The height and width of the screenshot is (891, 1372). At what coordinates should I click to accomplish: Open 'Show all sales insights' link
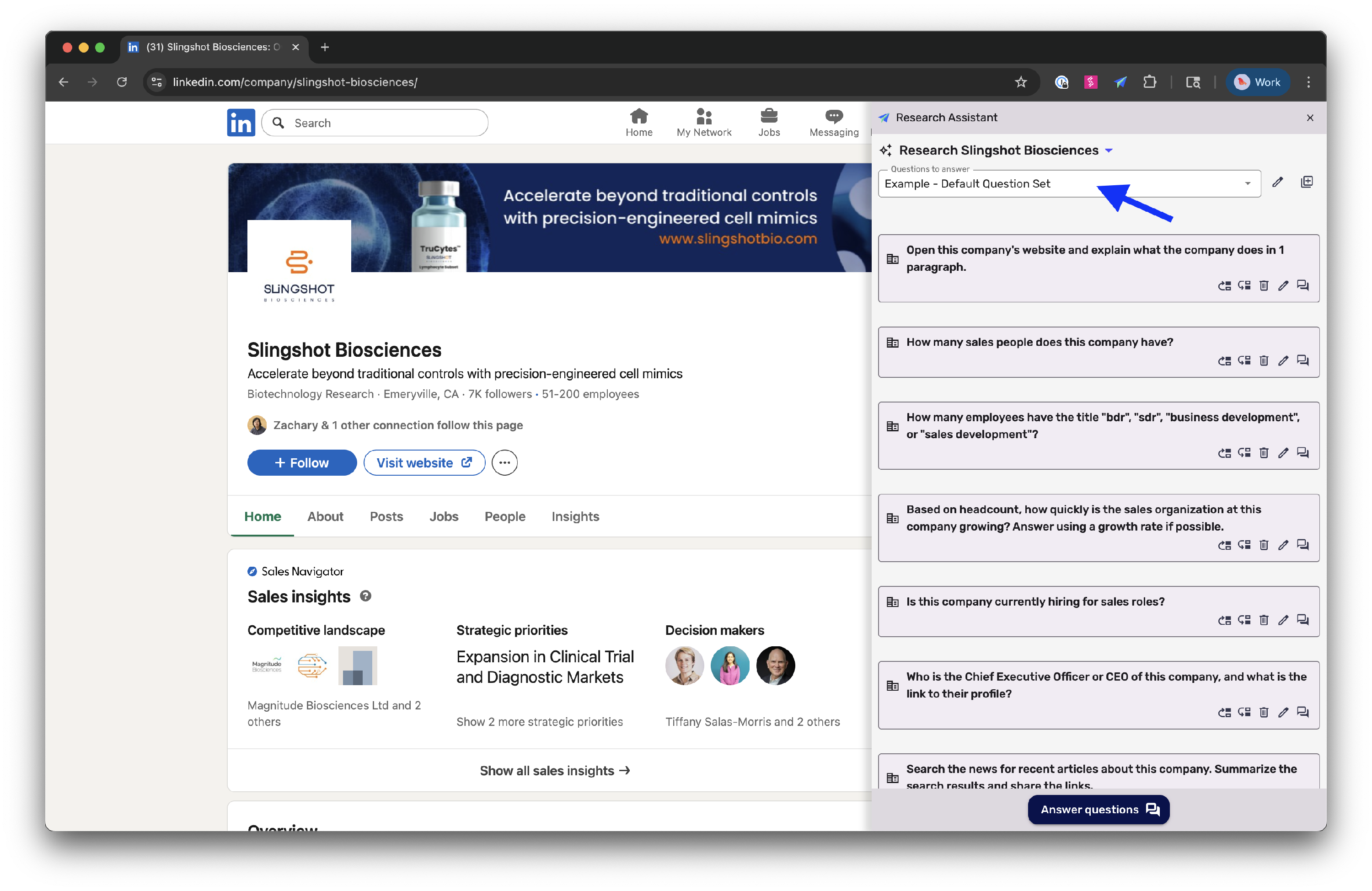click(555, 771)
